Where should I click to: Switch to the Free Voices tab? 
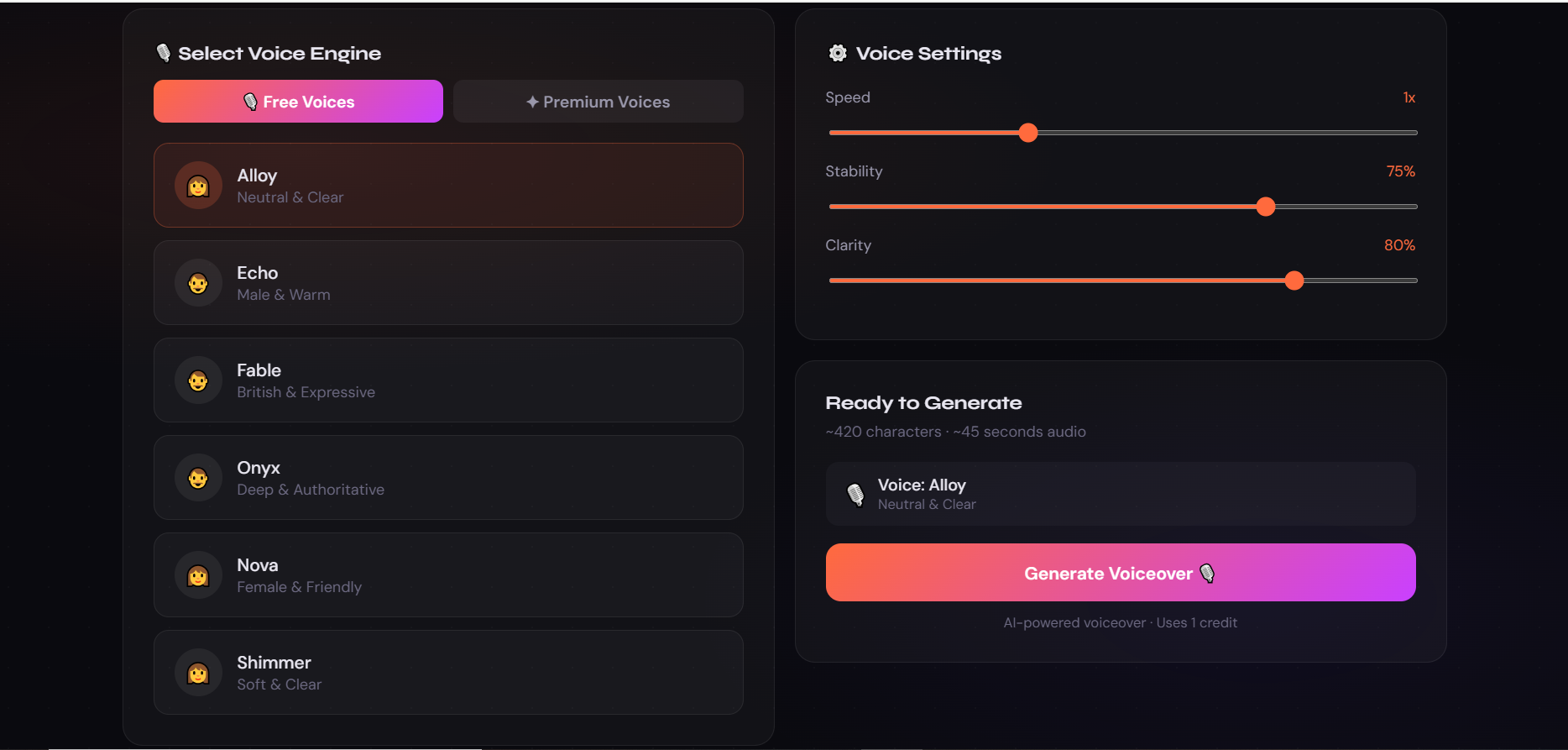297,101
